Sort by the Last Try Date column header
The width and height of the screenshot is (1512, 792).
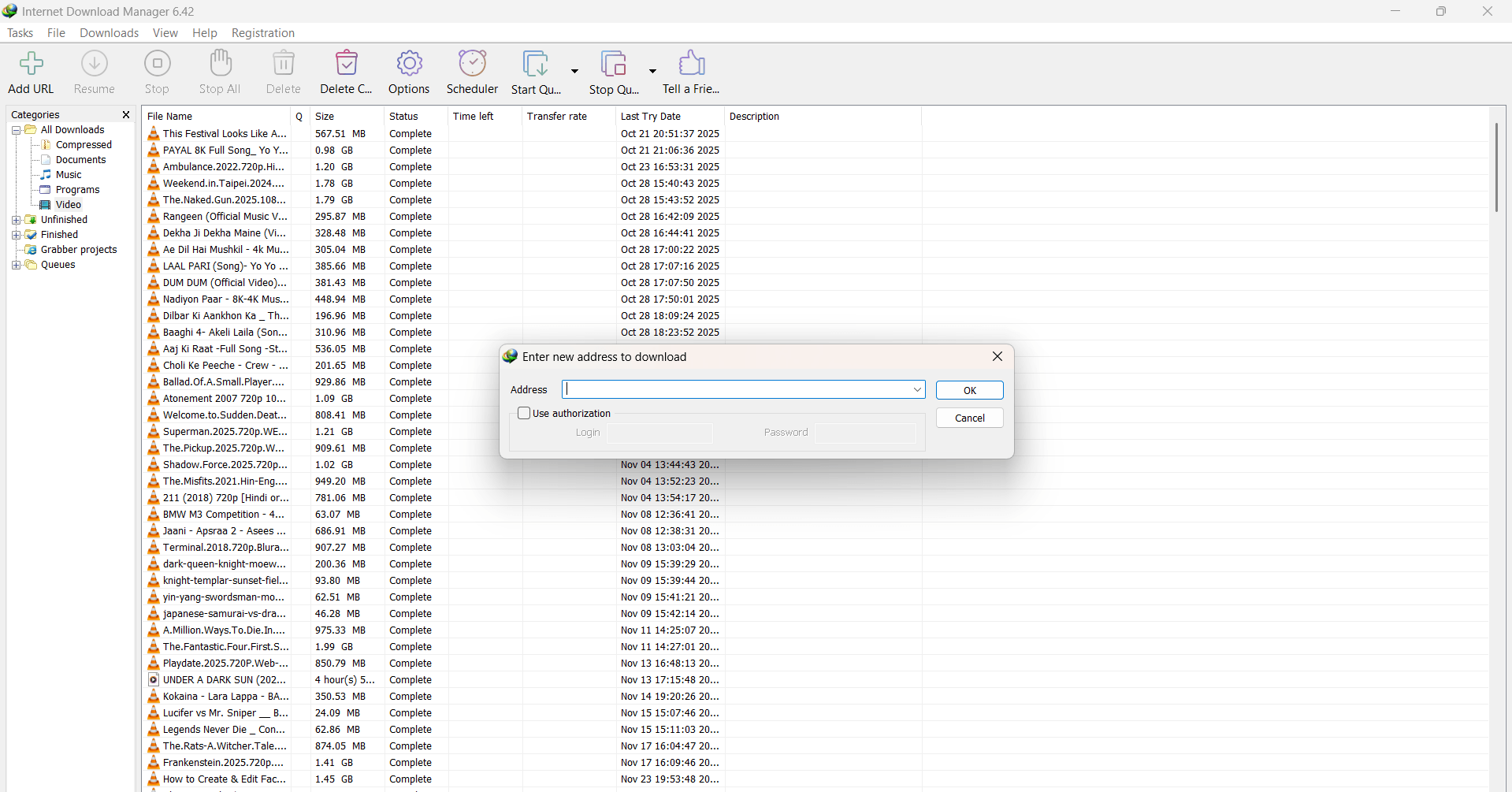[670, 116]
